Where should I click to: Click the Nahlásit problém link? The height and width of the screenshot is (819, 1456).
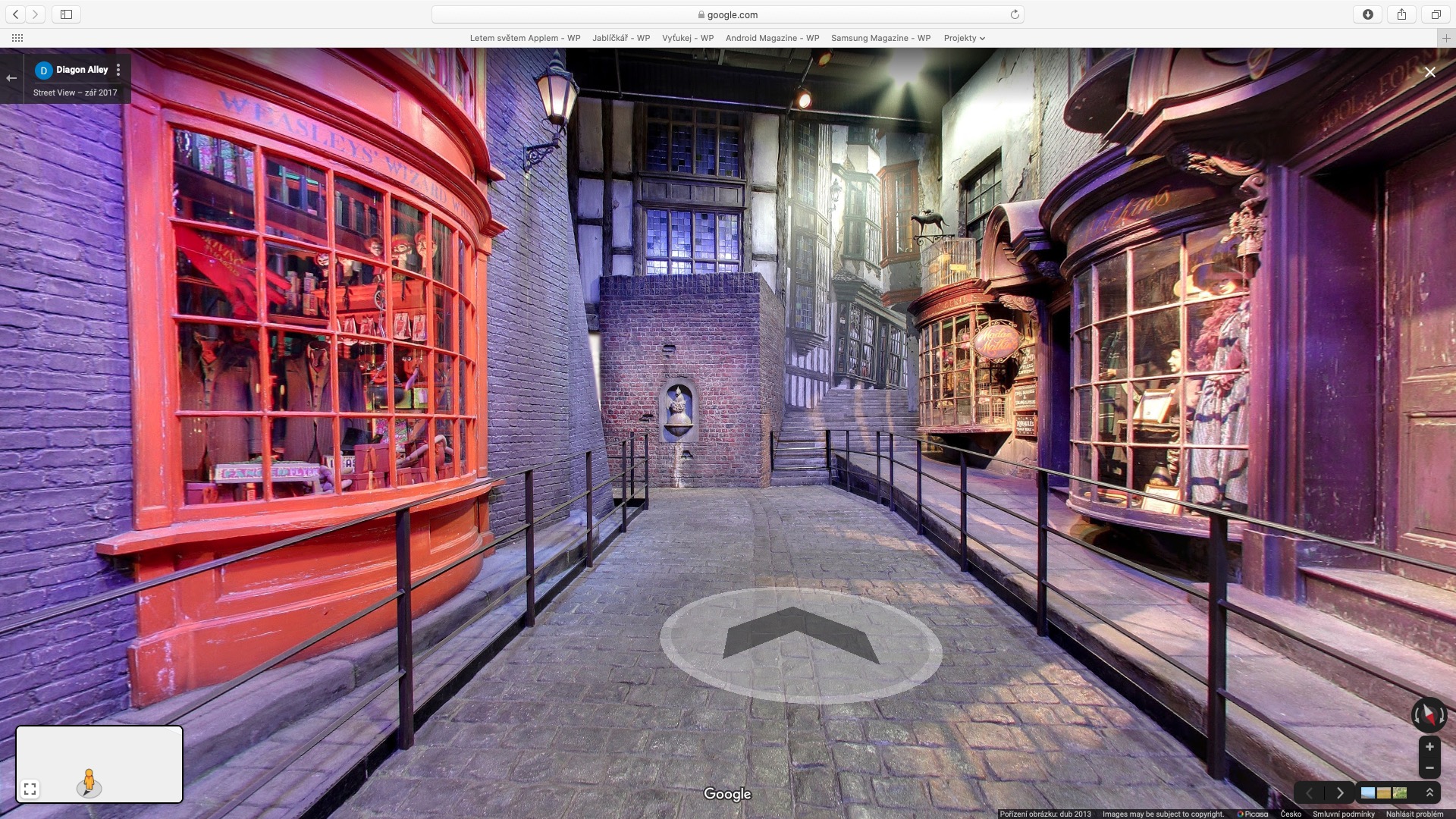pyautogui.click(x=1414, y=814)
